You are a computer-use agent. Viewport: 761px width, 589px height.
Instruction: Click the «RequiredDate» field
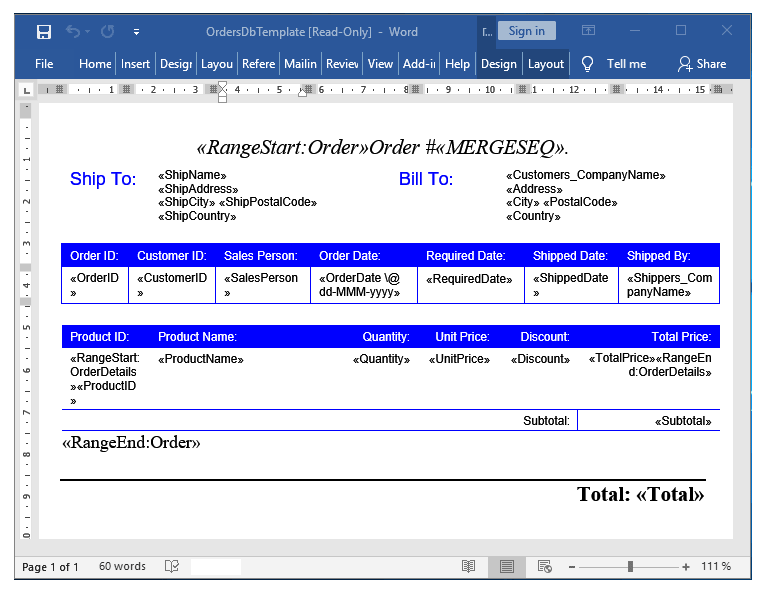pyautogui.click(x=469, y=279)
